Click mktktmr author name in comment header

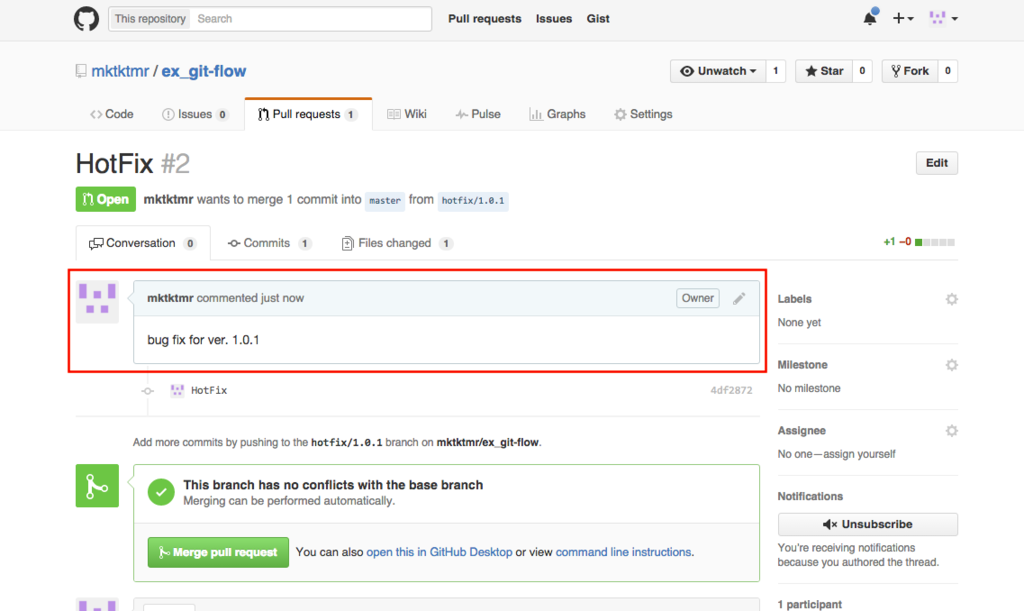pyautogui.click(x=170, y=298)
